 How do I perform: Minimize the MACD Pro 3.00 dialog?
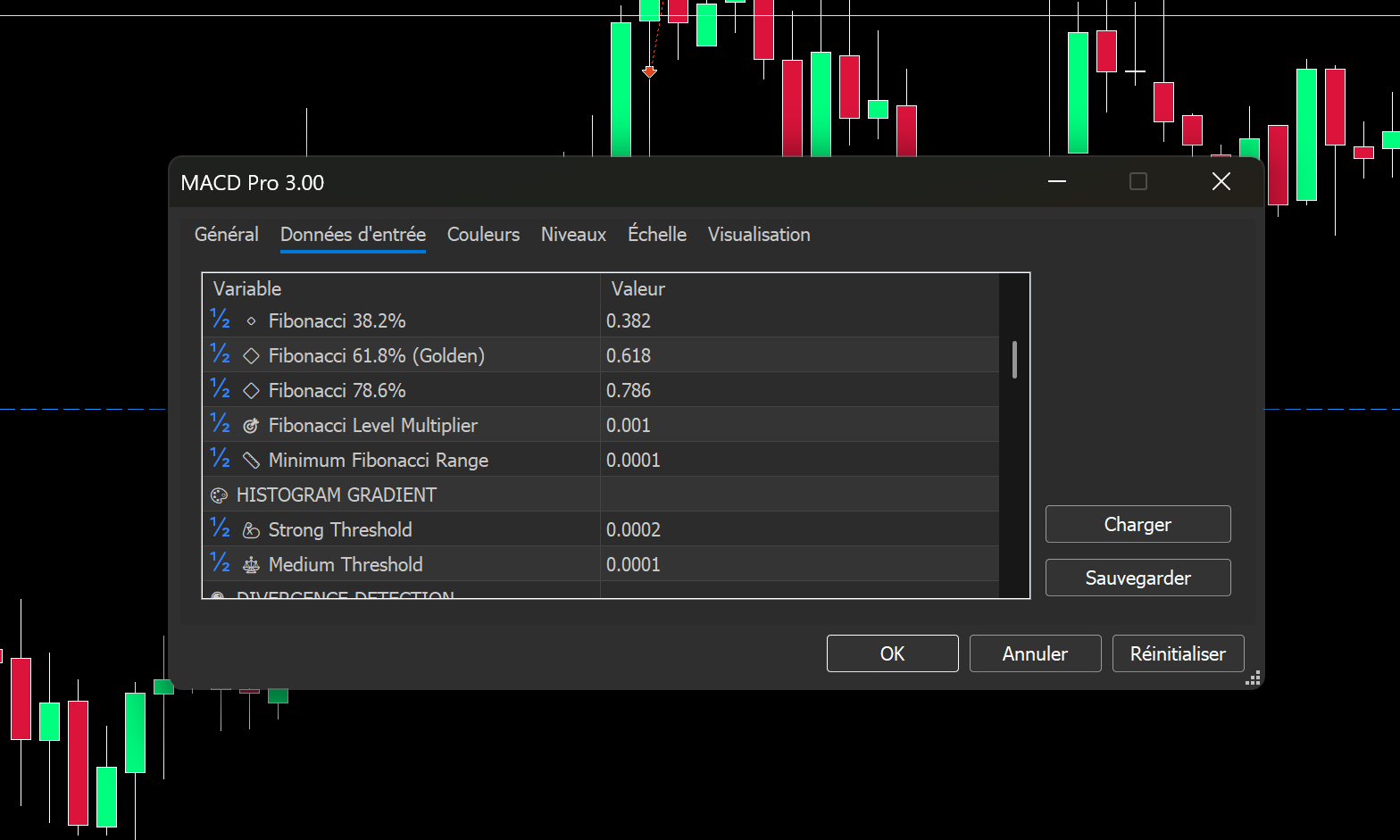point(1057,182)
